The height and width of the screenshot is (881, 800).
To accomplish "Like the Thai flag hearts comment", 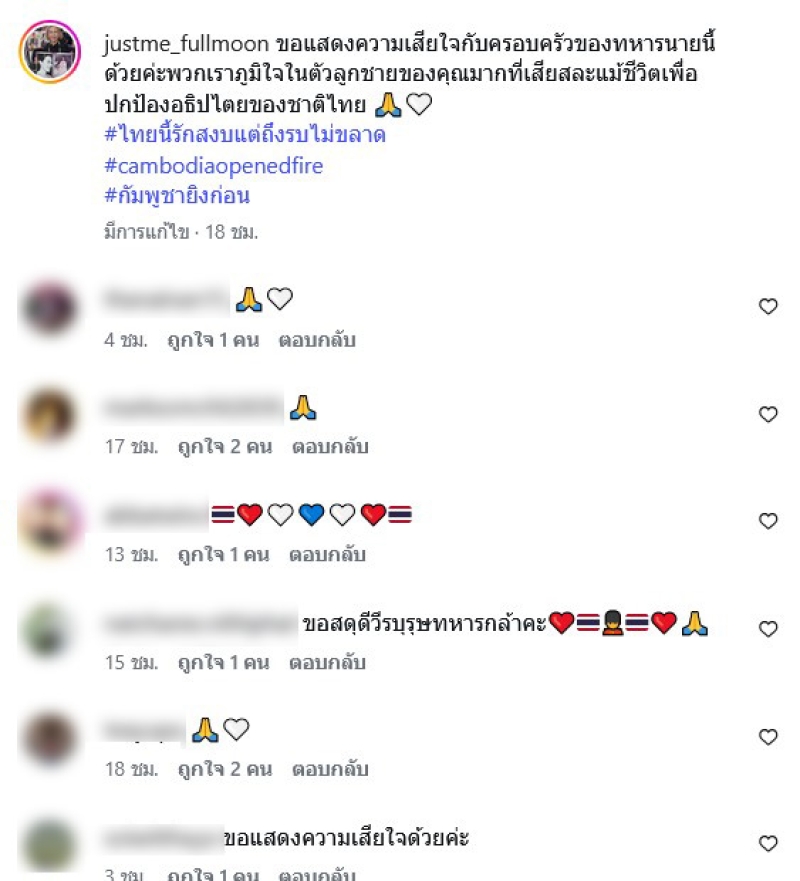I will pos(768,521).
